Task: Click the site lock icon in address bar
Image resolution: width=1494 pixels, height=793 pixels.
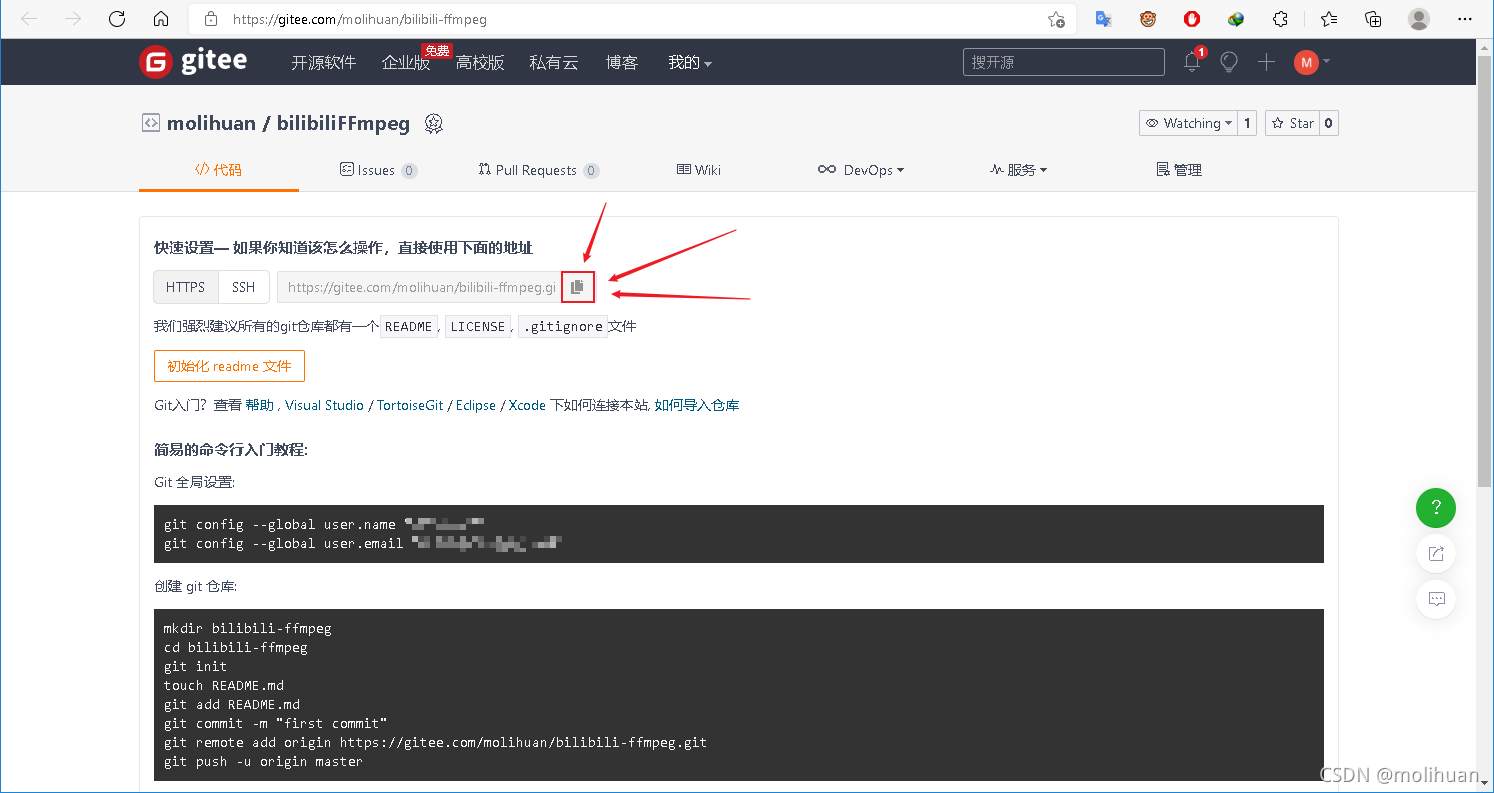Action: pyautogui.click(x=210, y=19)
